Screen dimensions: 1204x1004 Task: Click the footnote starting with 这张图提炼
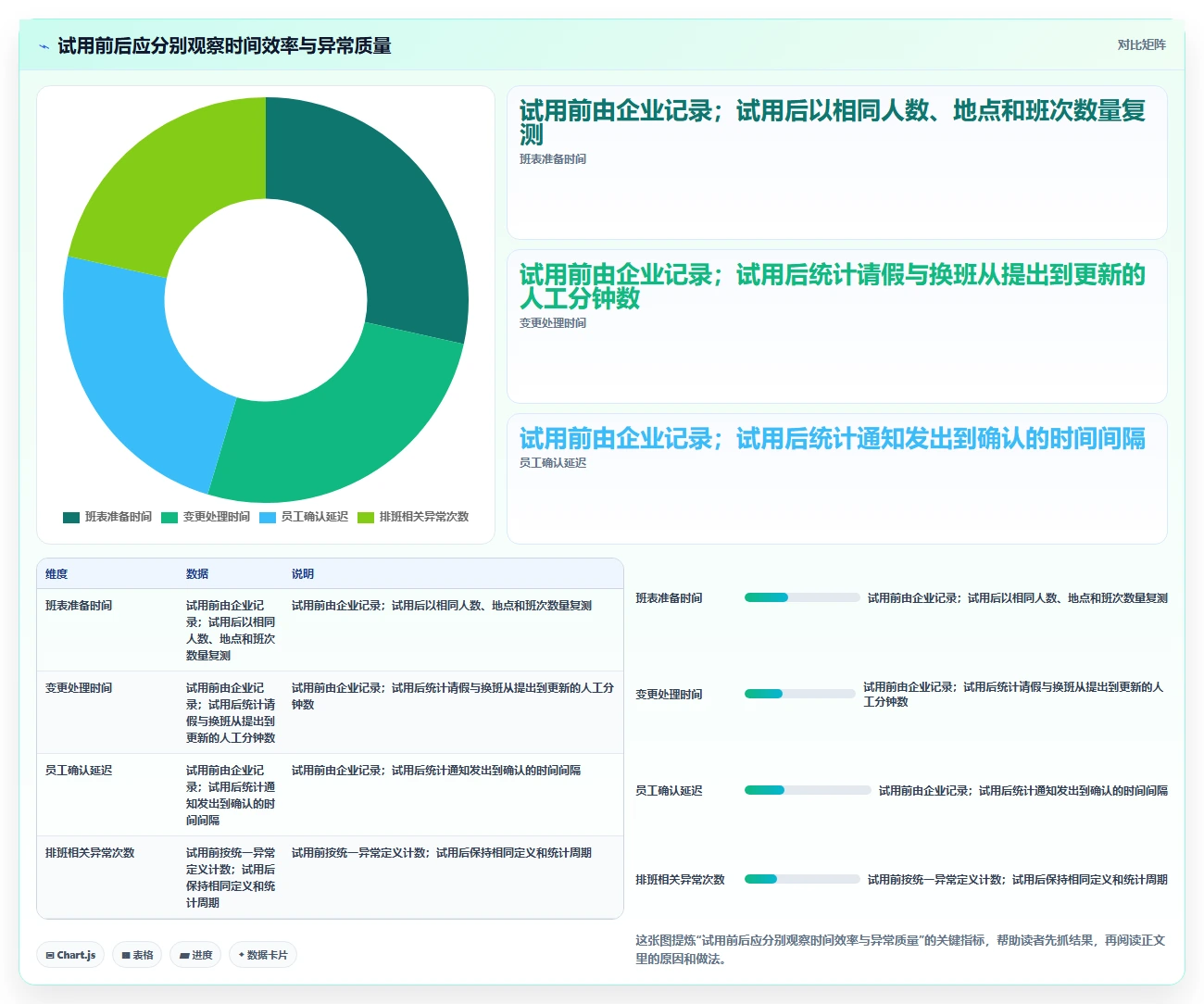pyautogui.click(x=900, y=949)
